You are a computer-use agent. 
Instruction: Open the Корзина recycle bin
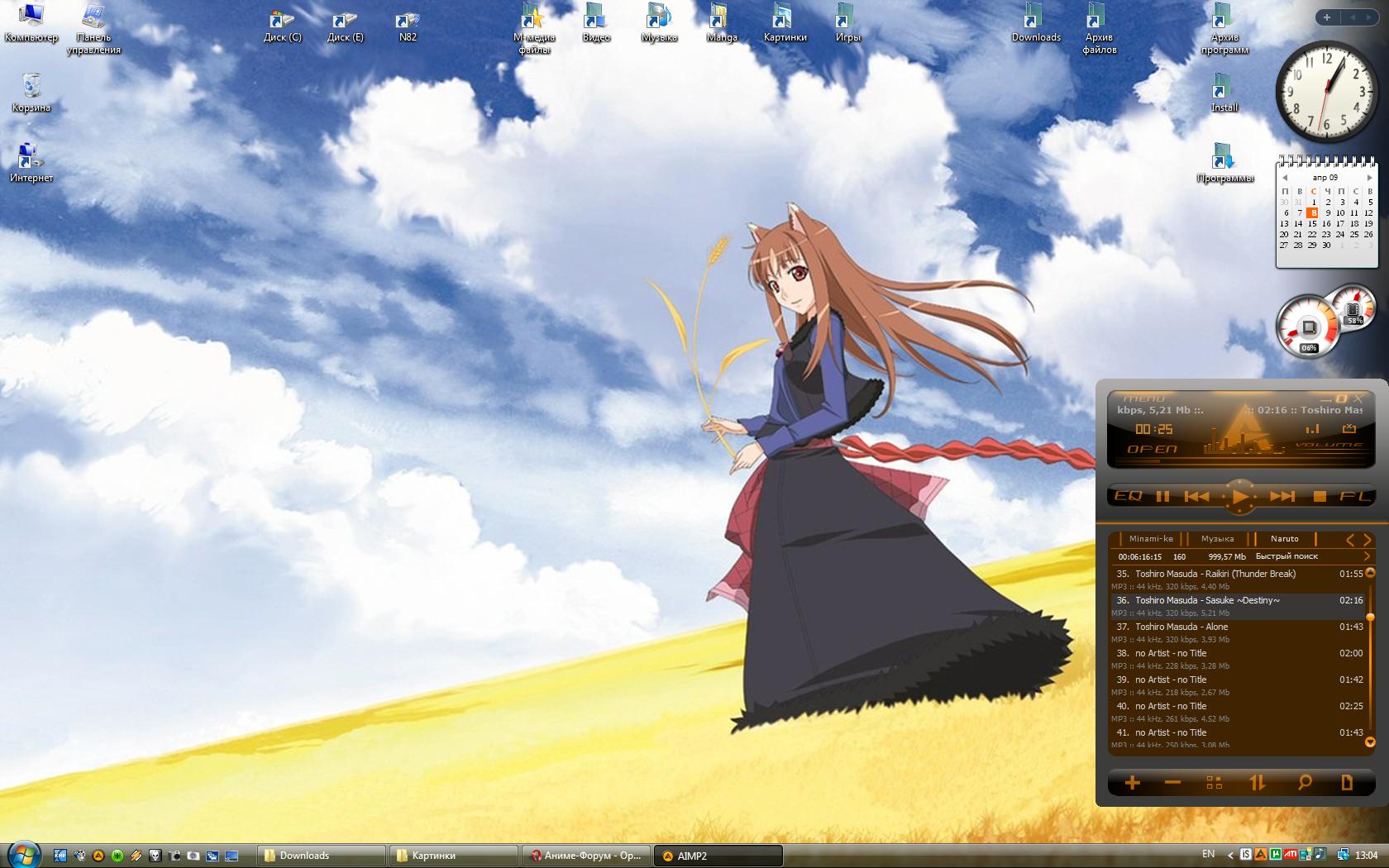point(31,93)
